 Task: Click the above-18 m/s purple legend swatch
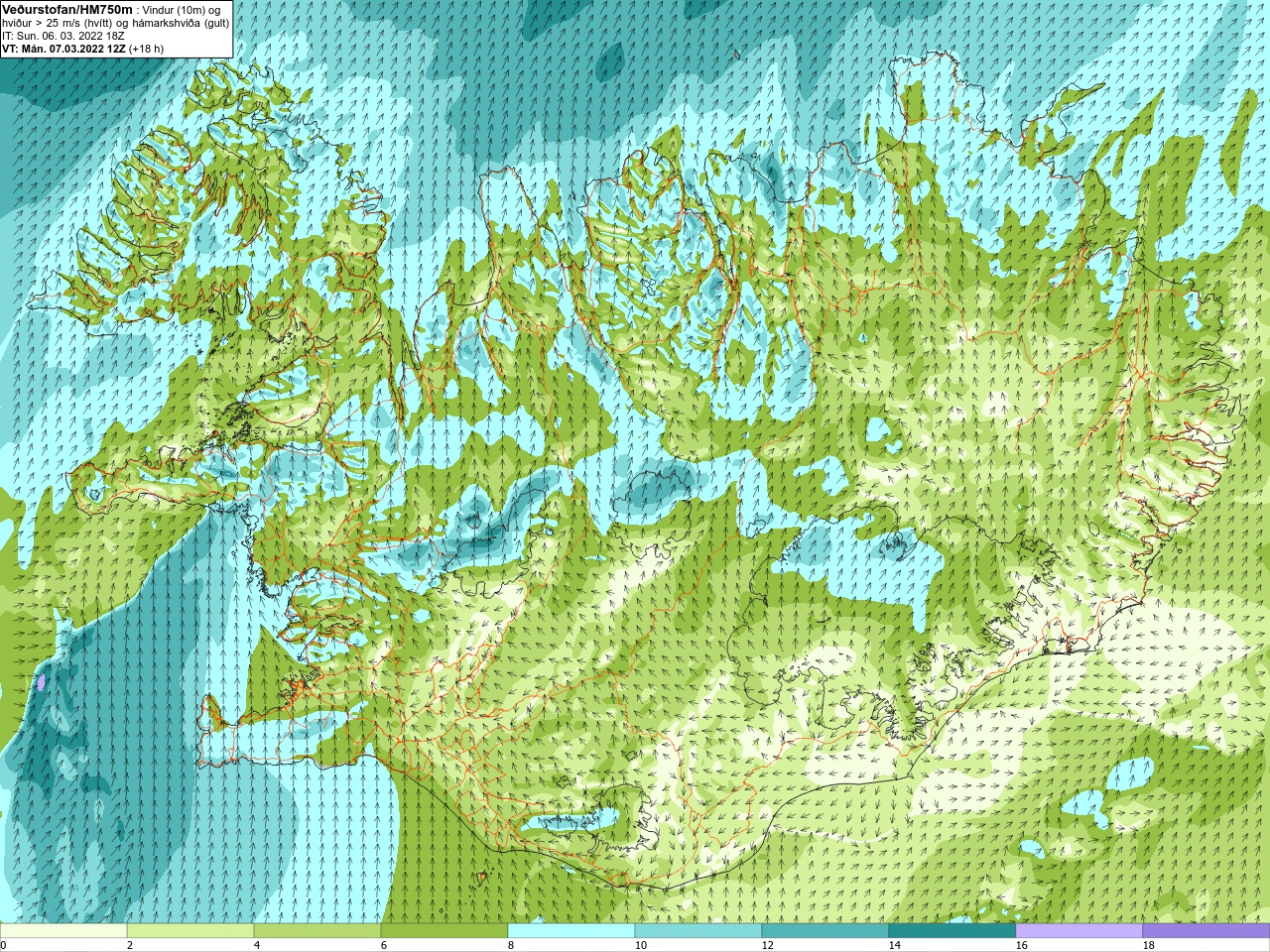(x=1206, y=931)
